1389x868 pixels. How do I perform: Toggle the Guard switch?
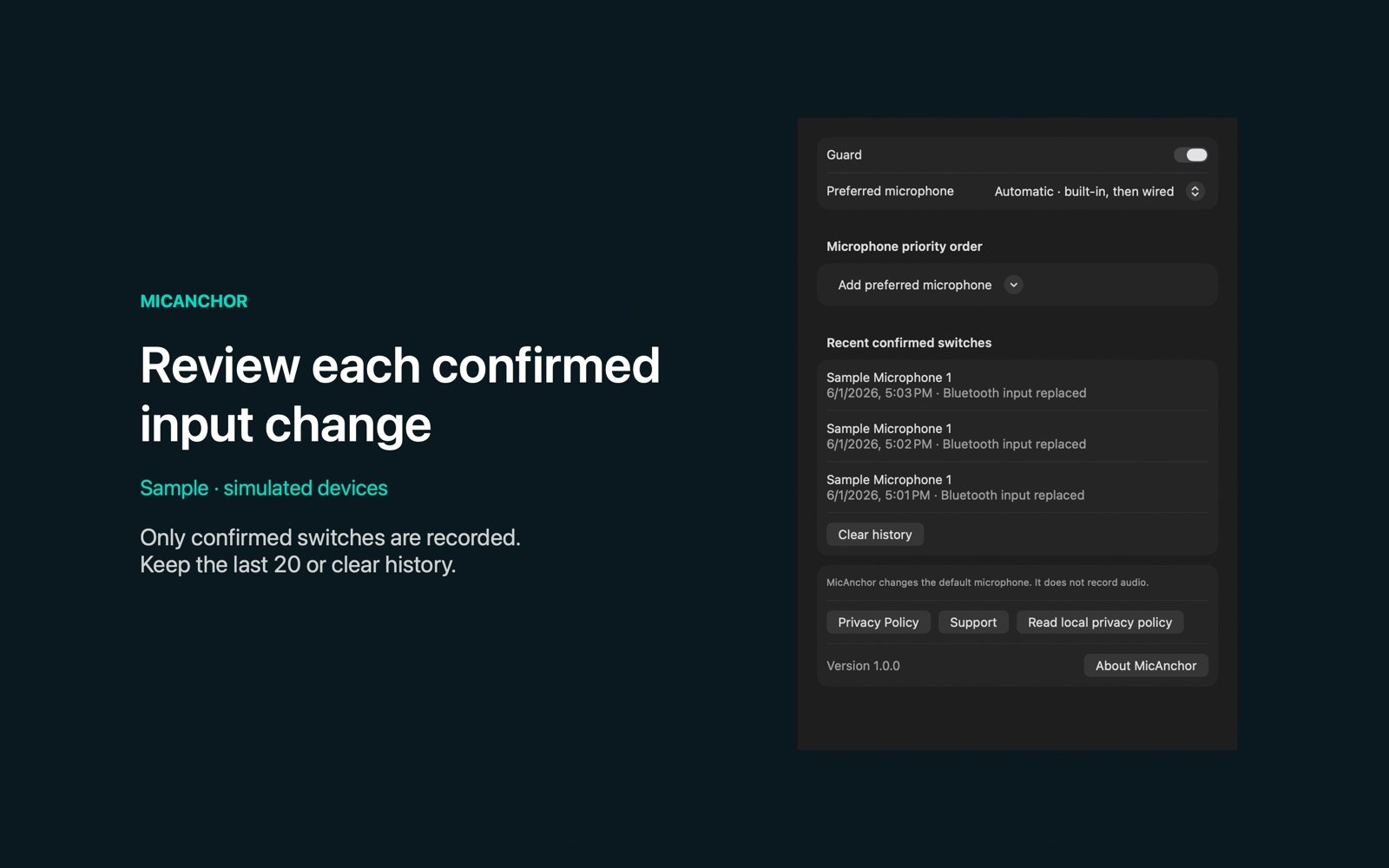coord(1190,155)
